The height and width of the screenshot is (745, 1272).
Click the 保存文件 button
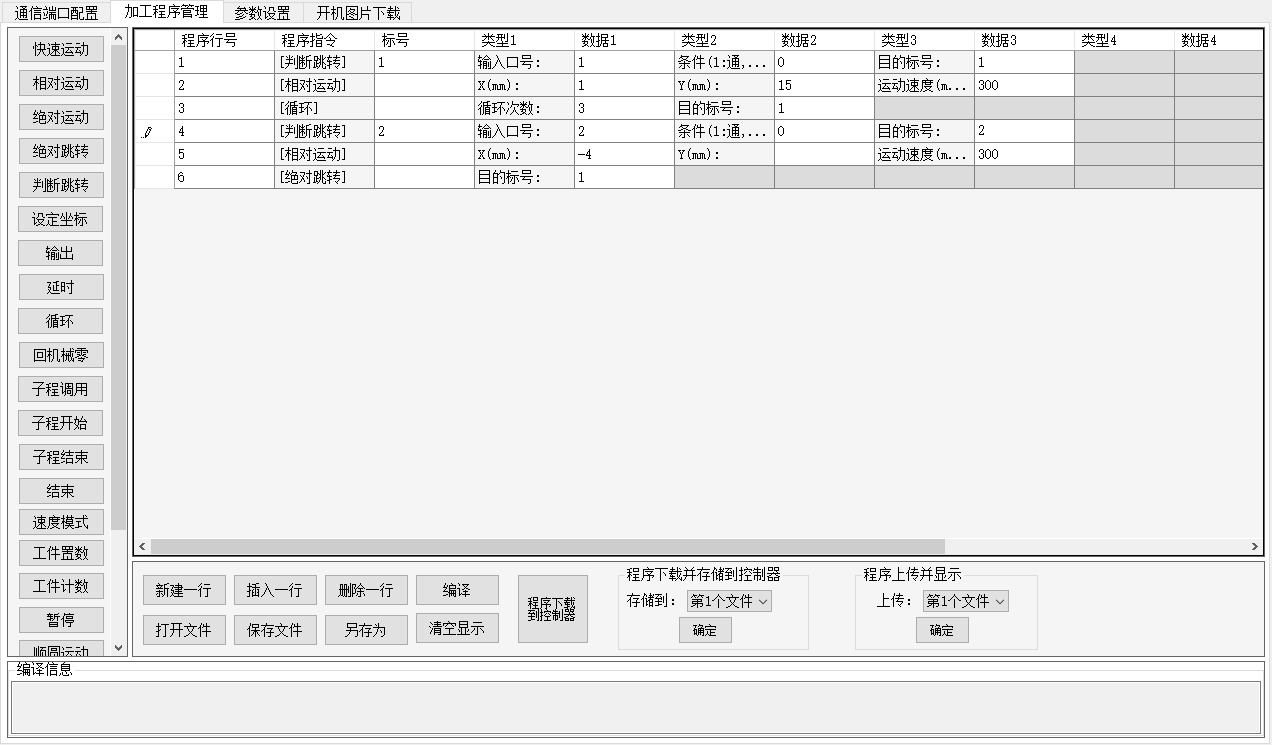[275, 629]
